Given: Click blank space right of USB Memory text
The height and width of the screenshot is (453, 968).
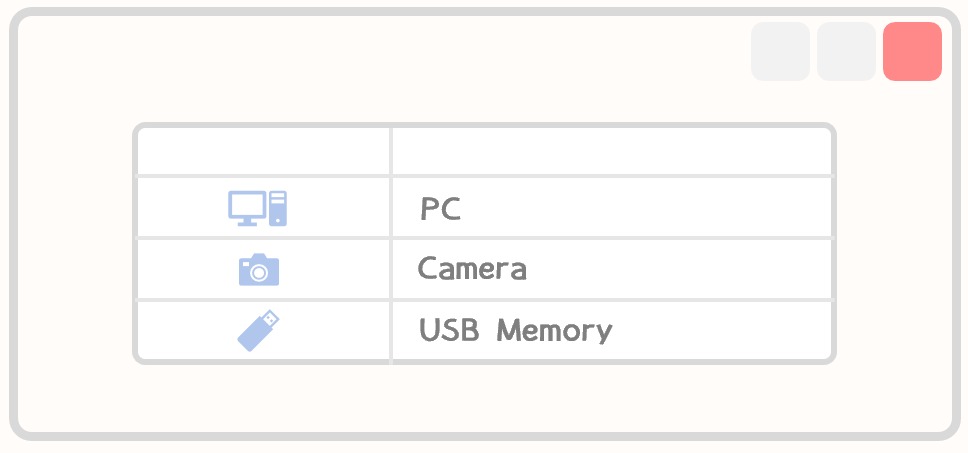Looking at the screenshot, I should coord(722,330).
